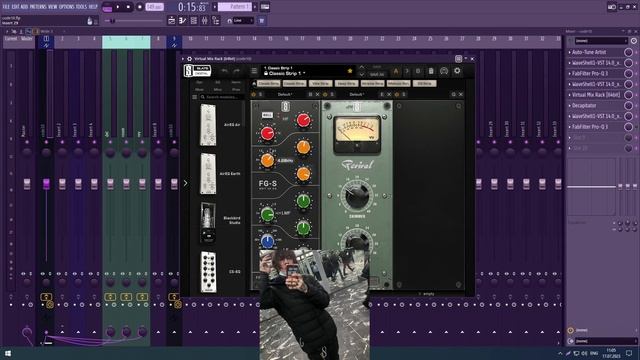Open the PATTERNS menu
The image size is (640, 360).
click(x=38, y=7)
